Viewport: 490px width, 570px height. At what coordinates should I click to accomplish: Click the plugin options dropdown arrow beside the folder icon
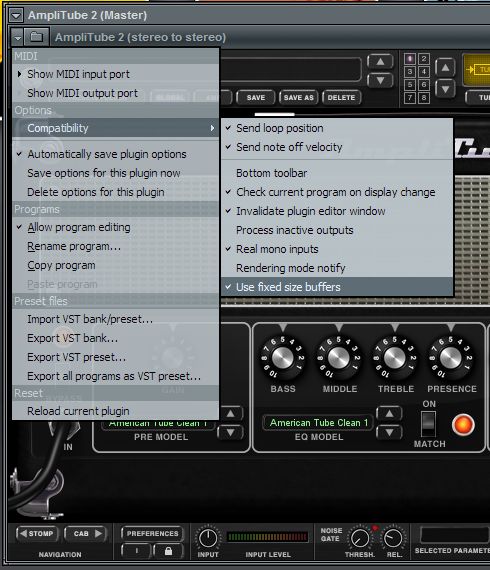[18, 37]
